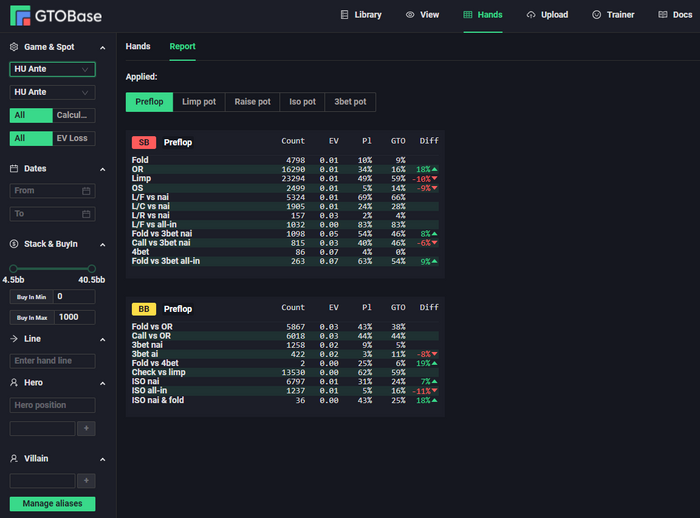
Task: Collapse the Hero section
Action: click(x=103, y=383)
